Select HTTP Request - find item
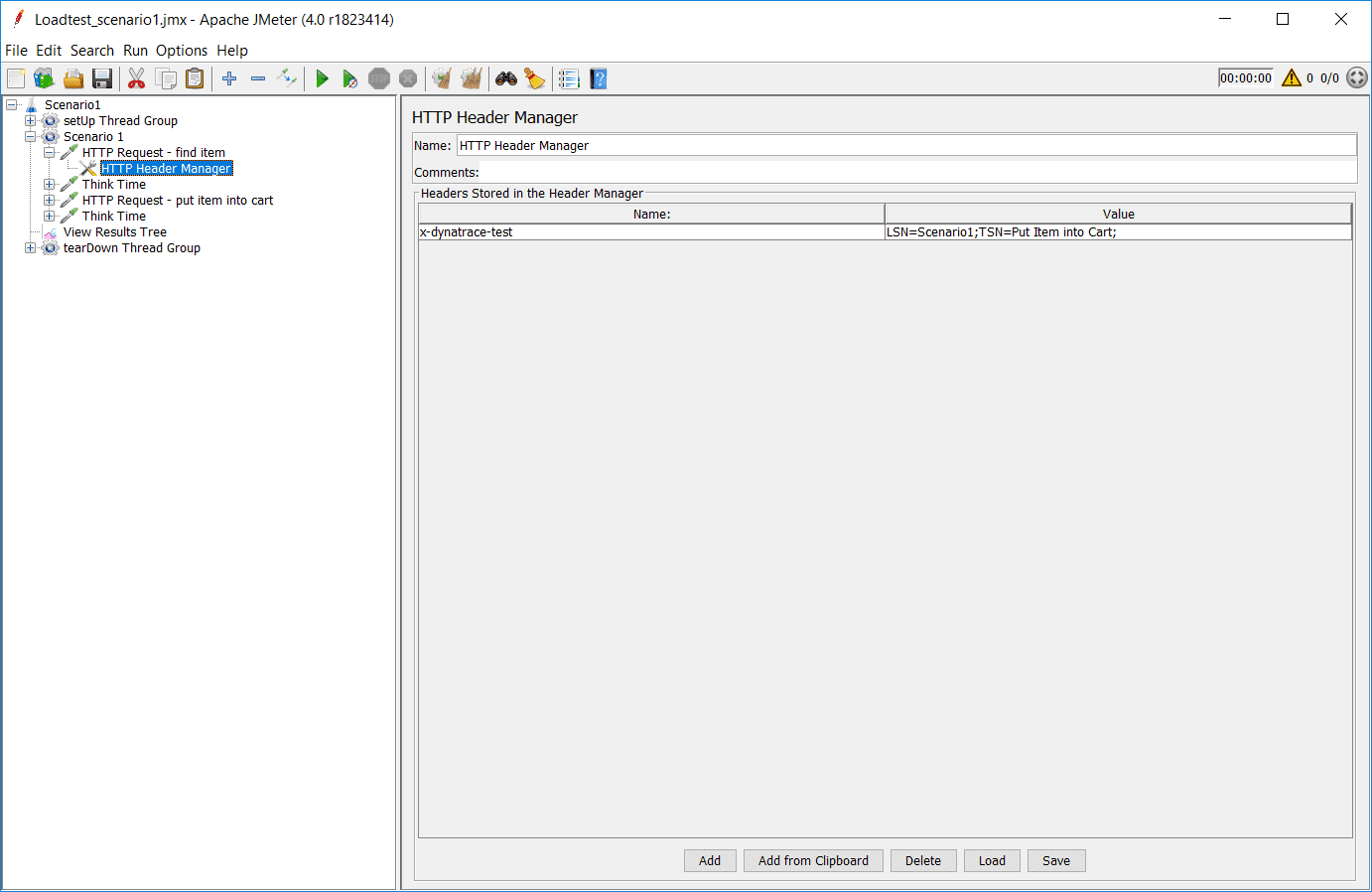 click(154, 152)
